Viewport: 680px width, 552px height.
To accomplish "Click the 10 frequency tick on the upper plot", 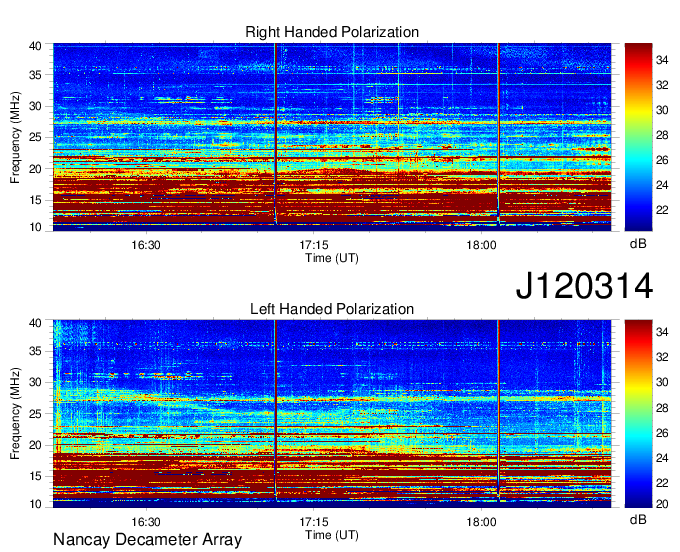I will point(35,227).
